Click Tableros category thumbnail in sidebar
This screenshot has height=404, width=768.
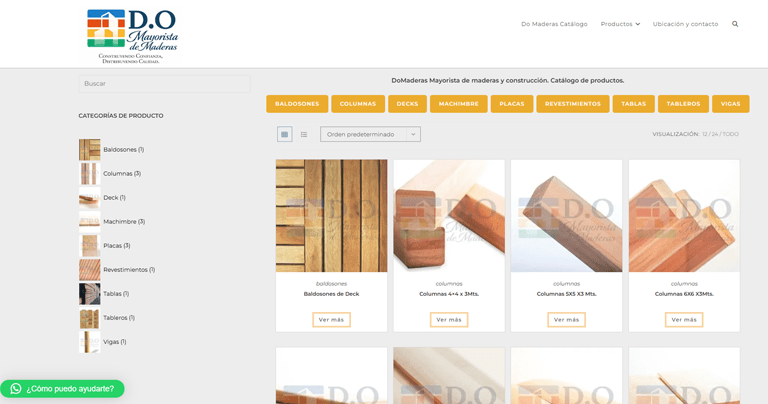90,318
